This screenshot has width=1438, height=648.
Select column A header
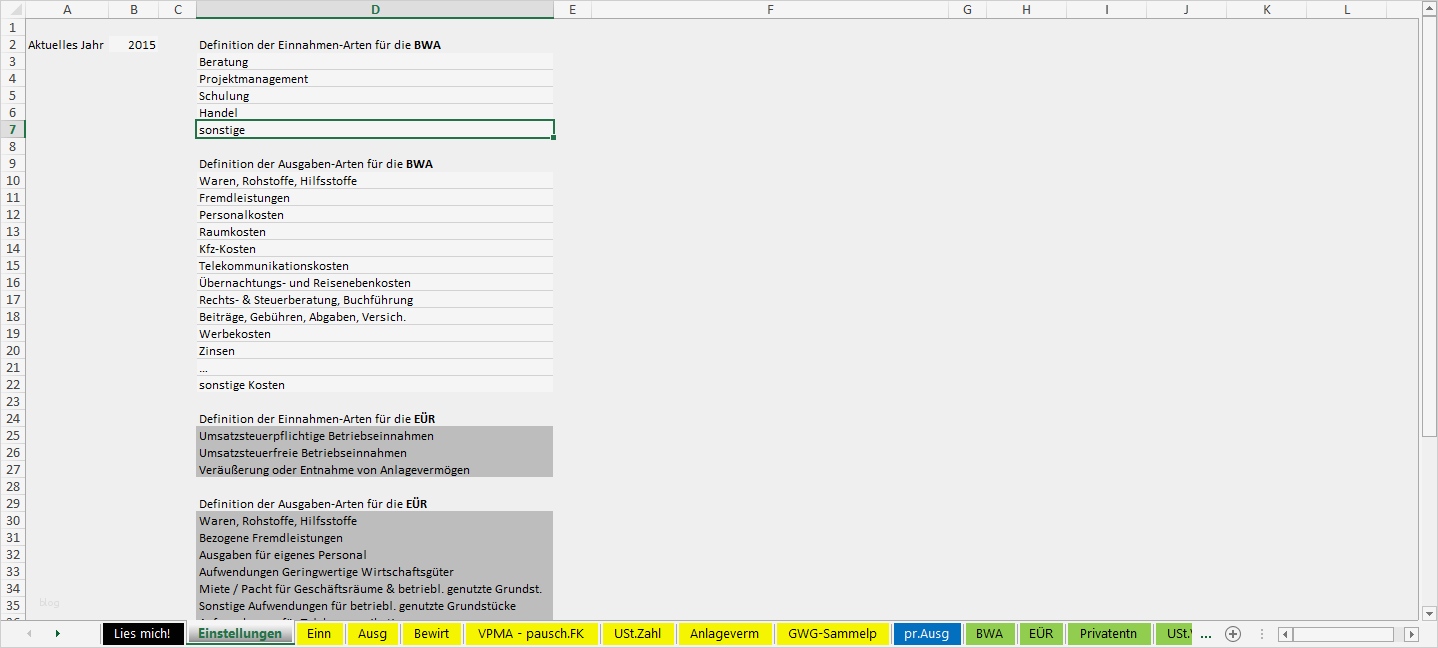tap(67, 9)
